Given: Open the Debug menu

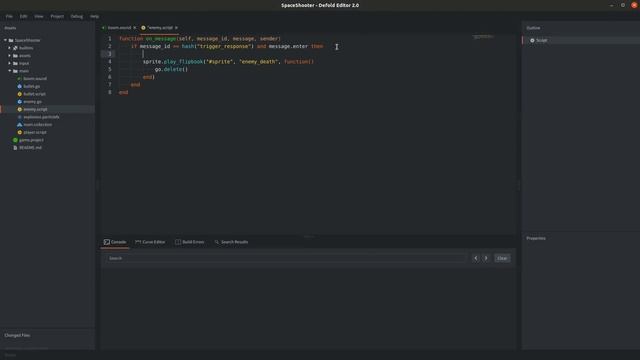Looking at the screenshot, I should (x=77, y=16).
